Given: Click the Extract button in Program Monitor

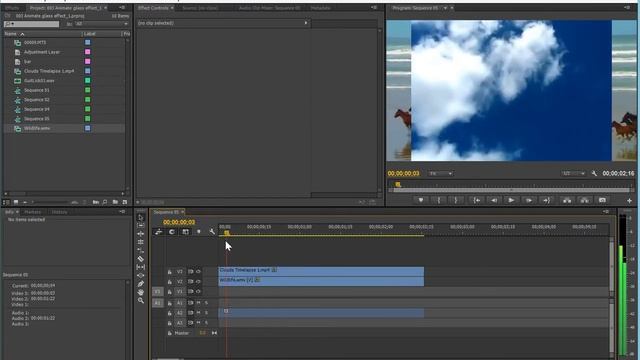Looking at the screenshot, I should point(584,200).
